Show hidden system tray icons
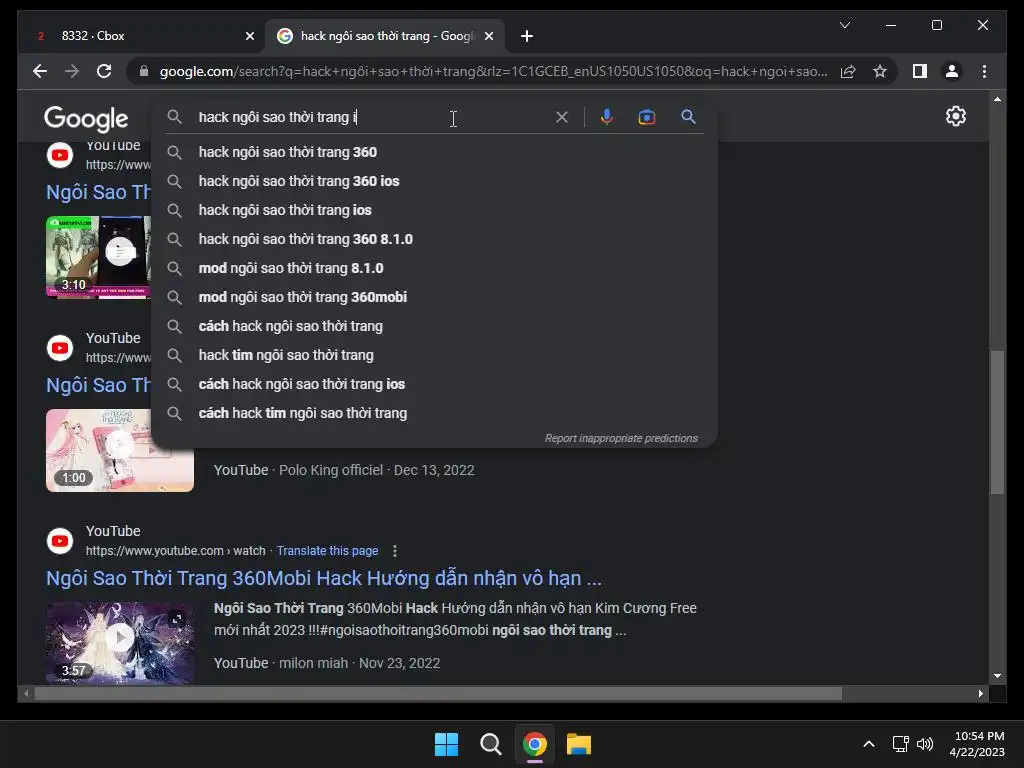This screenshot has height=768, width=1024. pos(869,744)
